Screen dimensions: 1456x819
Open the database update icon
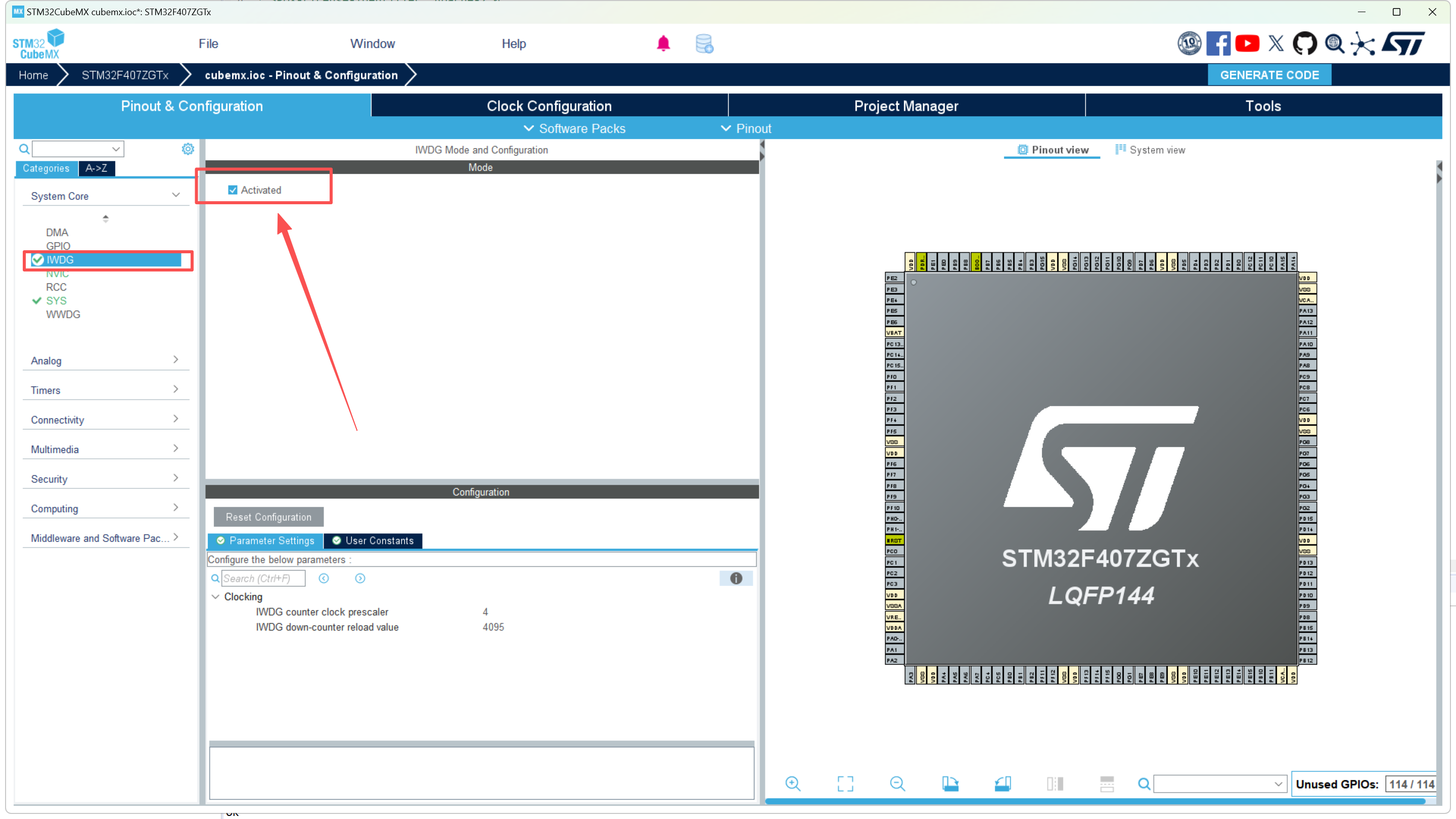704,43
